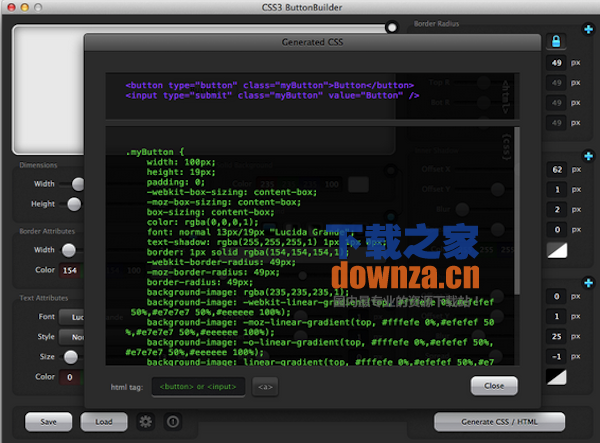
Task: Click the red close window button
Action: point(11,7)
